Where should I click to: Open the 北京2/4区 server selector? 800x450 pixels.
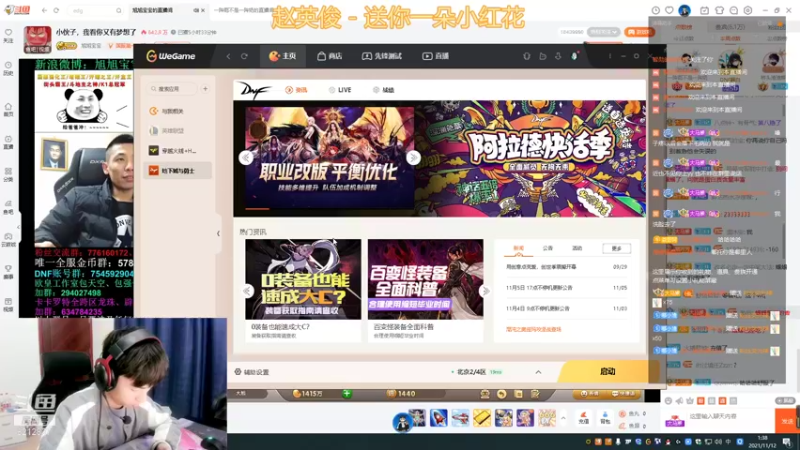coord(477,372)
